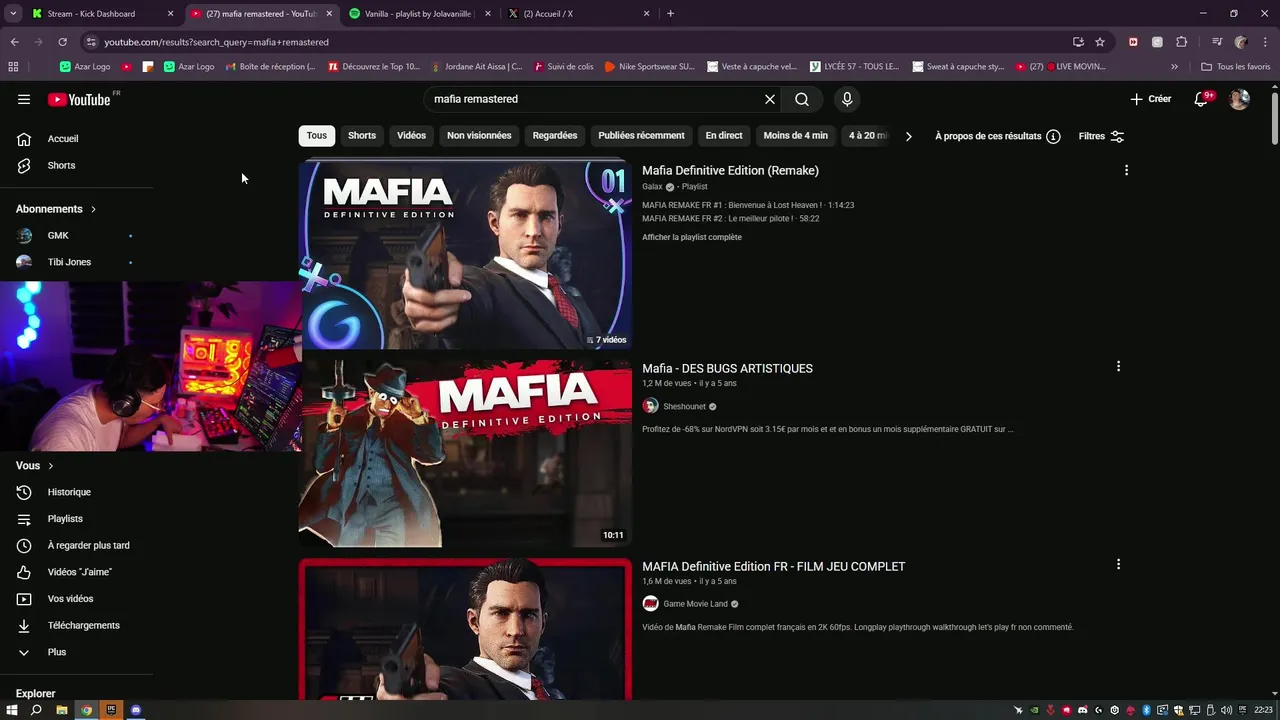Open the Tous les favoris folder
The height and width of the screenshot is (720, 1280).
pyautogui.click(x=1236, y=67)
